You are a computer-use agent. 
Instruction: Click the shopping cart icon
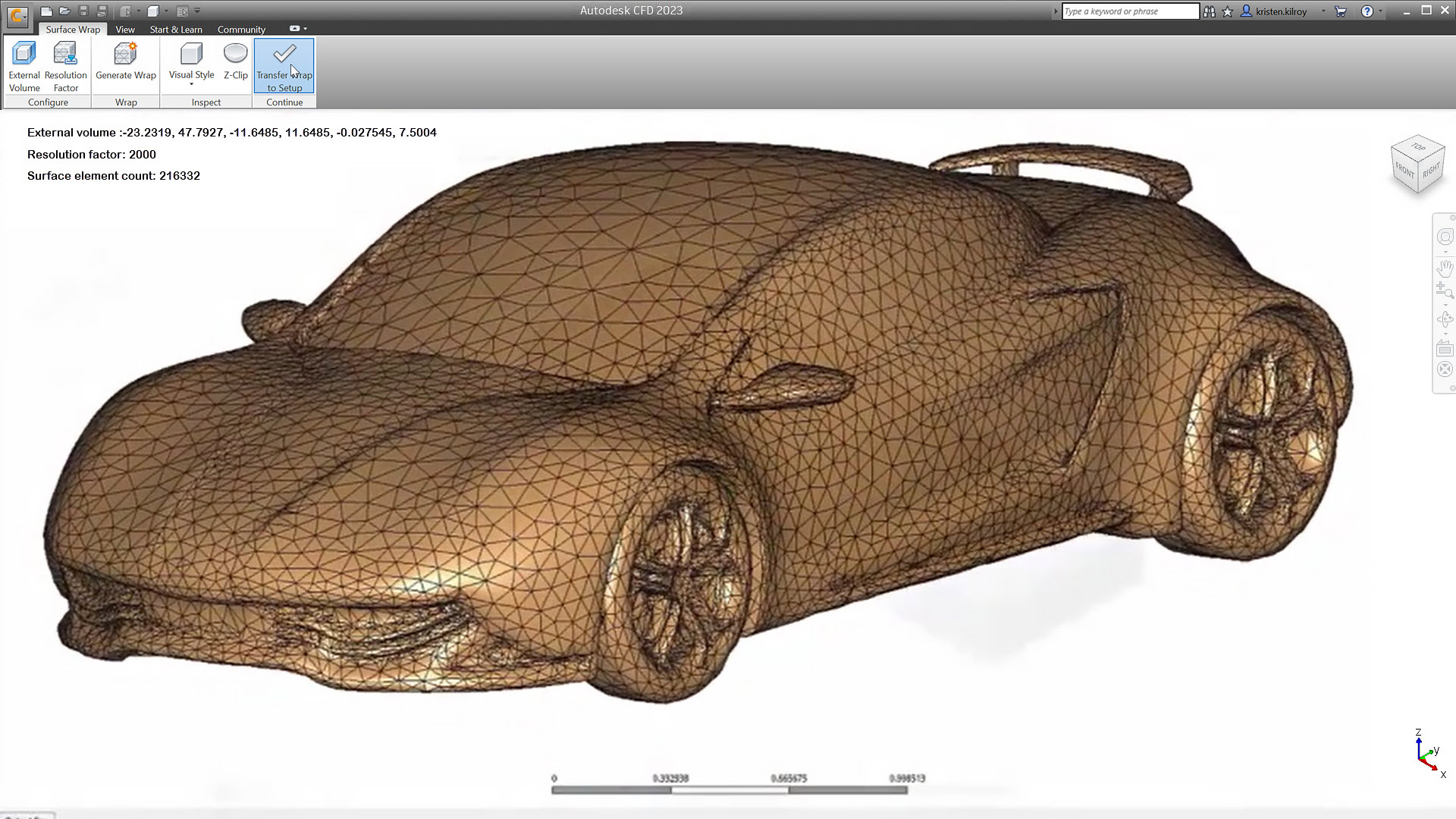[x=1341, y=11]
